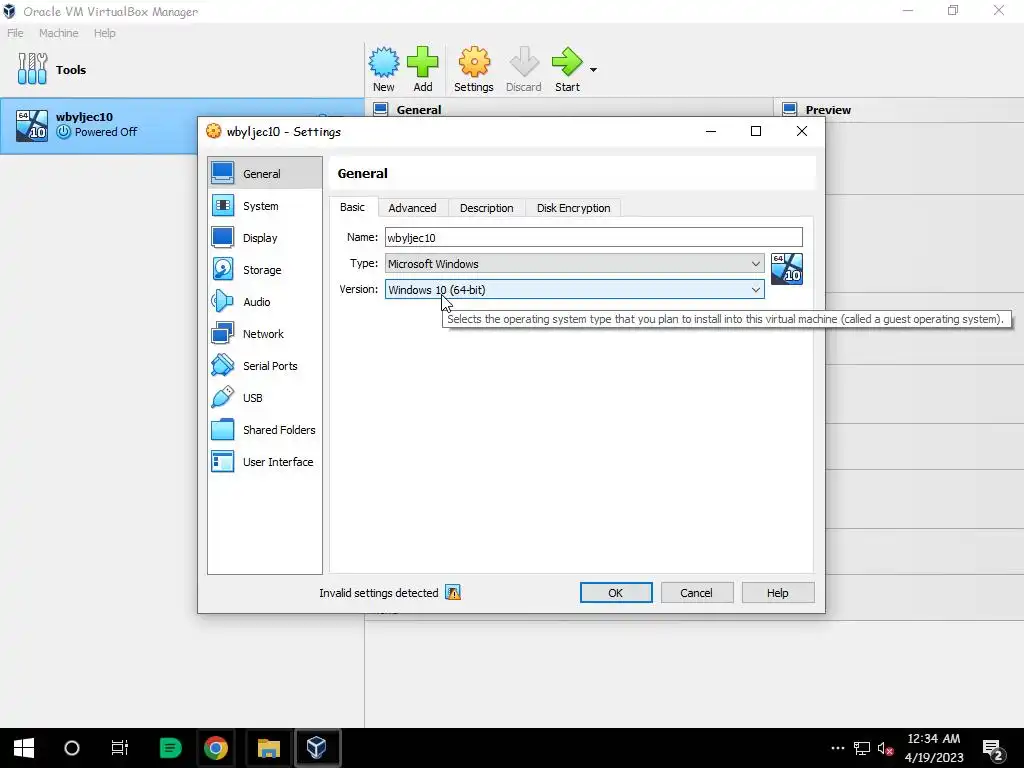This screenshot has width=1024, height=768.
Task: Switch to the Disk Encryption tab
Action: point(573,208)
